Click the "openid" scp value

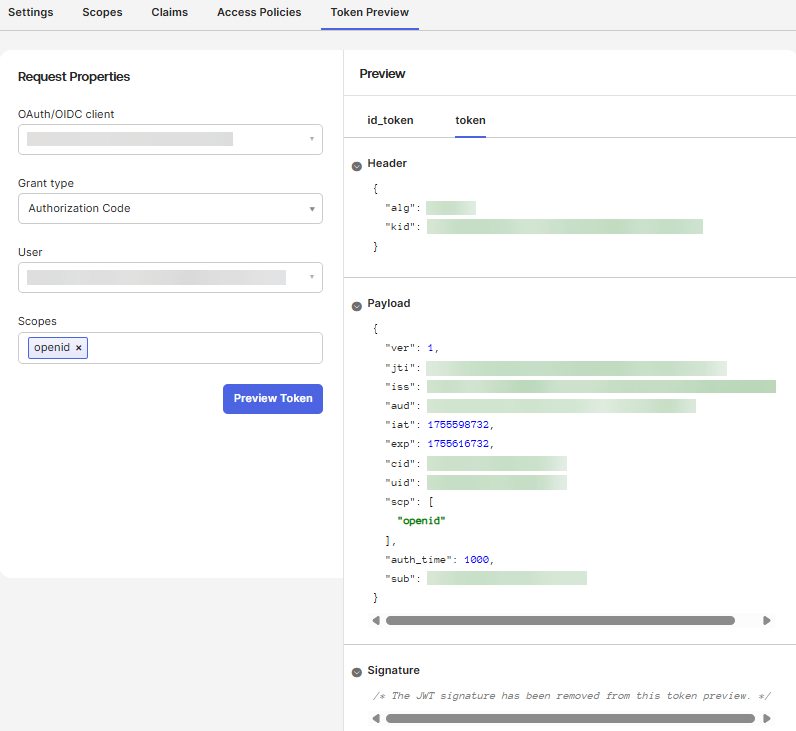tap(421, 521)
